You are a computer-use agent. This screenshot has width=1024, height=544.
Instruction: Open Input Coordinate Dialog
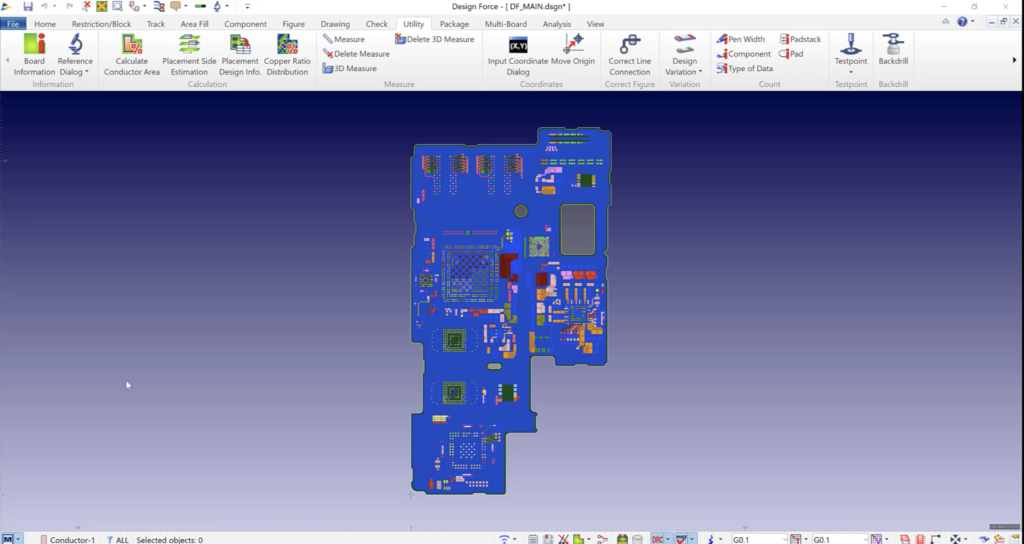tap(518, 55)
